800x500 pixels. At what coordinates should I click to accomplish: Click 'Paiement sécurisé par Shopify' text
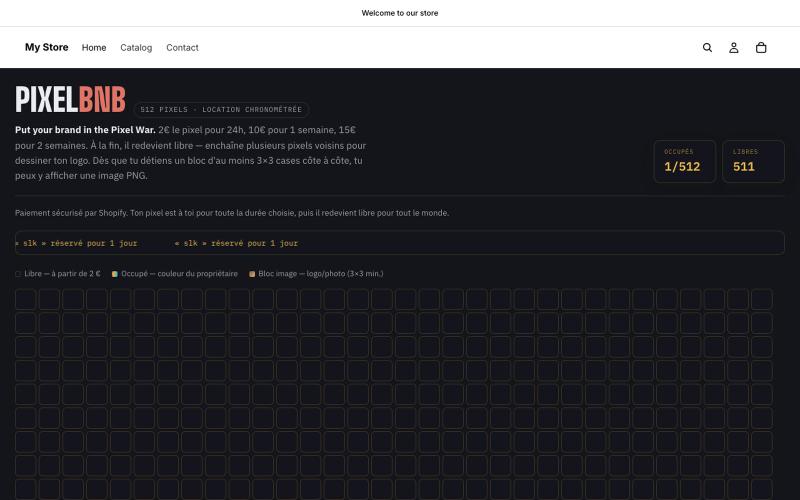tap(71, 213)
